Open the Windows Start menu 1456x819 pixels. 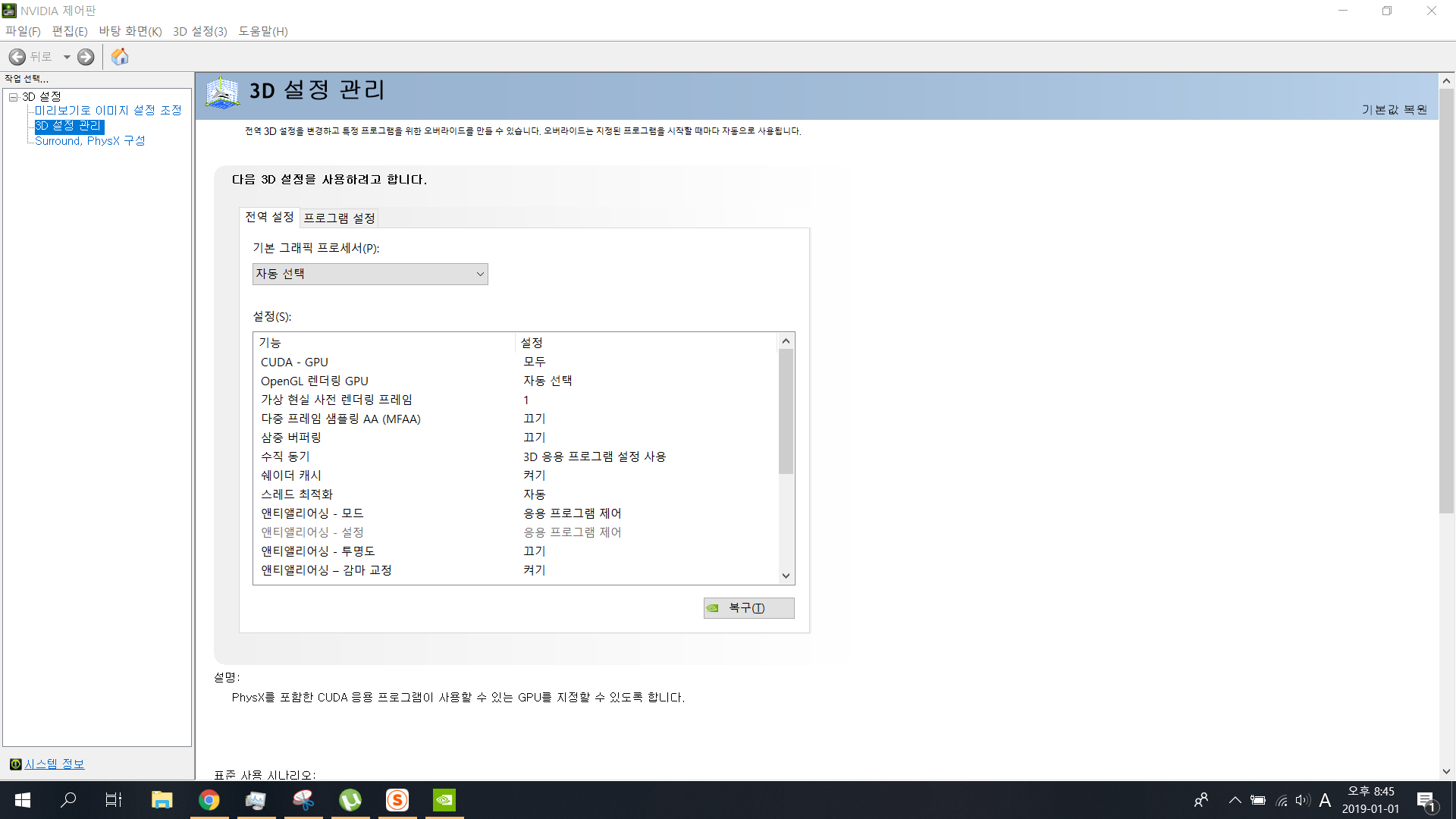click(x=23, y=800)
